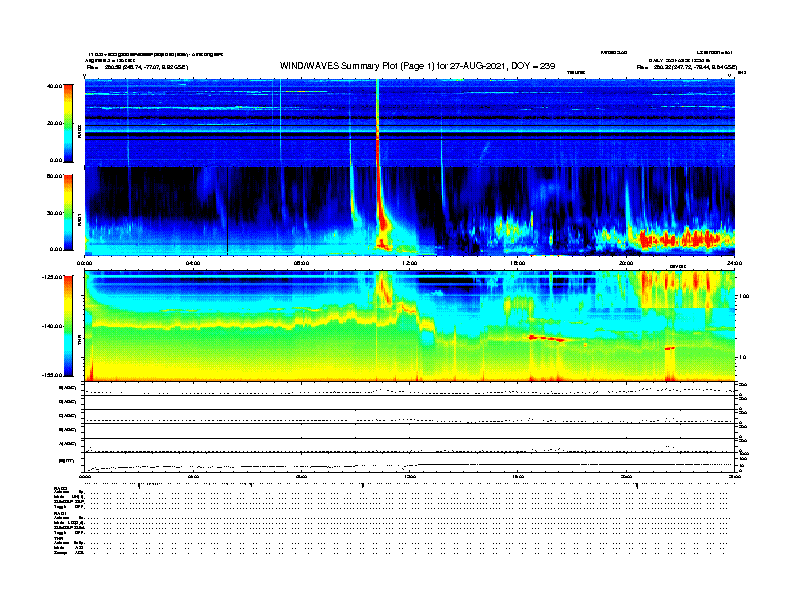
Task: Click the 100 frequency label right of TNR panel
Action: (x=744, y=296)
